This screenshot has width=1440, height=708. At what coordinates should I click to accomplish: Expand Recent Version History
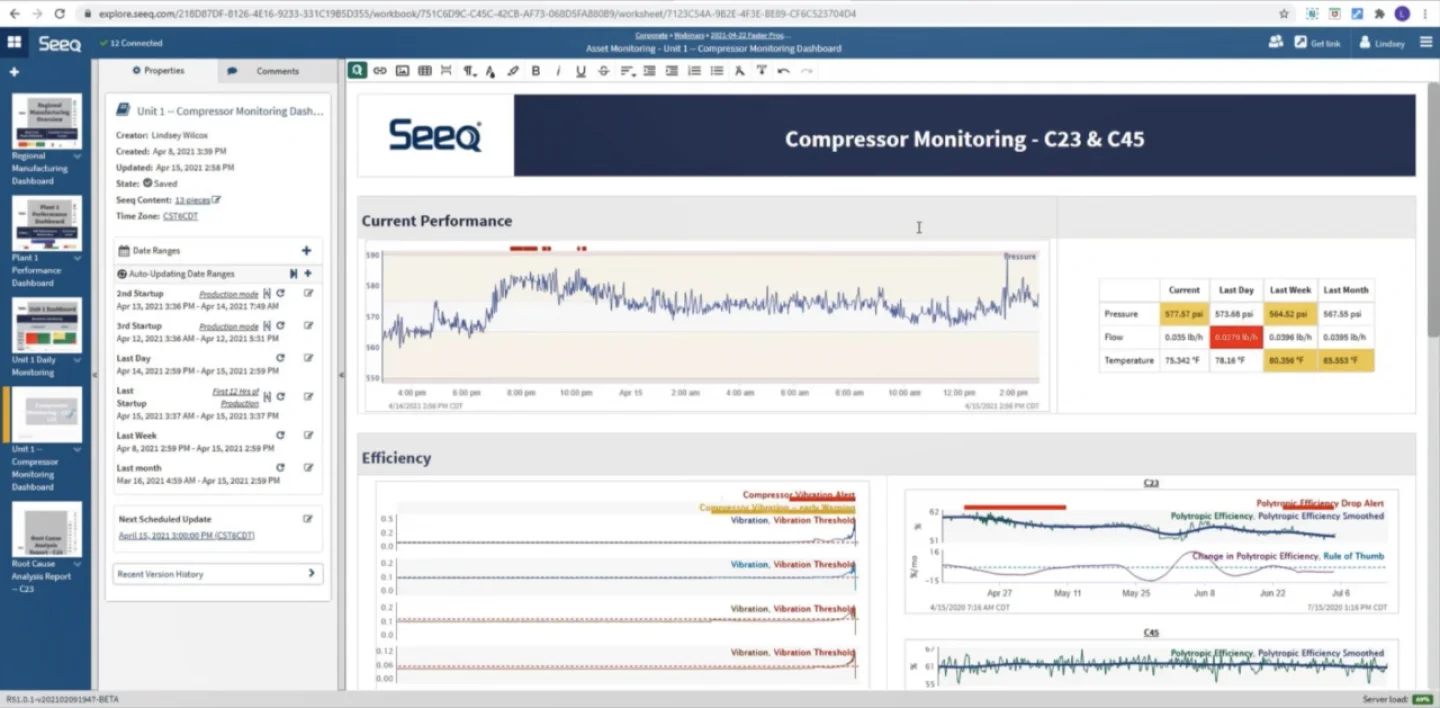pyautogui.click(x=217, y=574)
